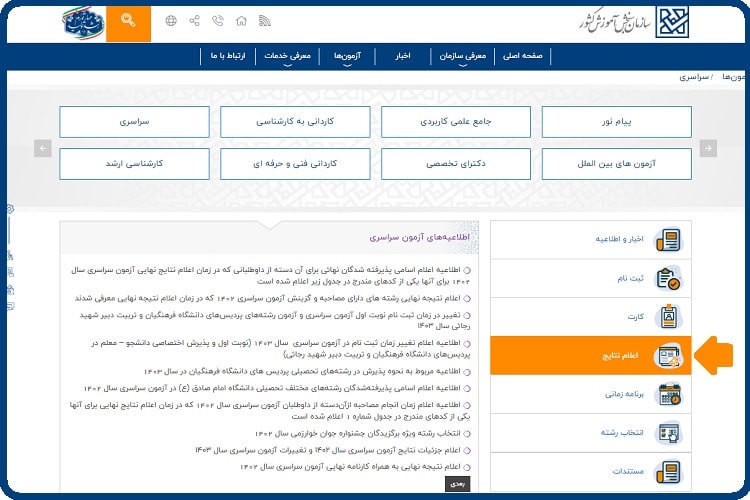Click the share icon in header
Image resolution: width=750 pixels, height=500 pixels.
coord(194,21)
